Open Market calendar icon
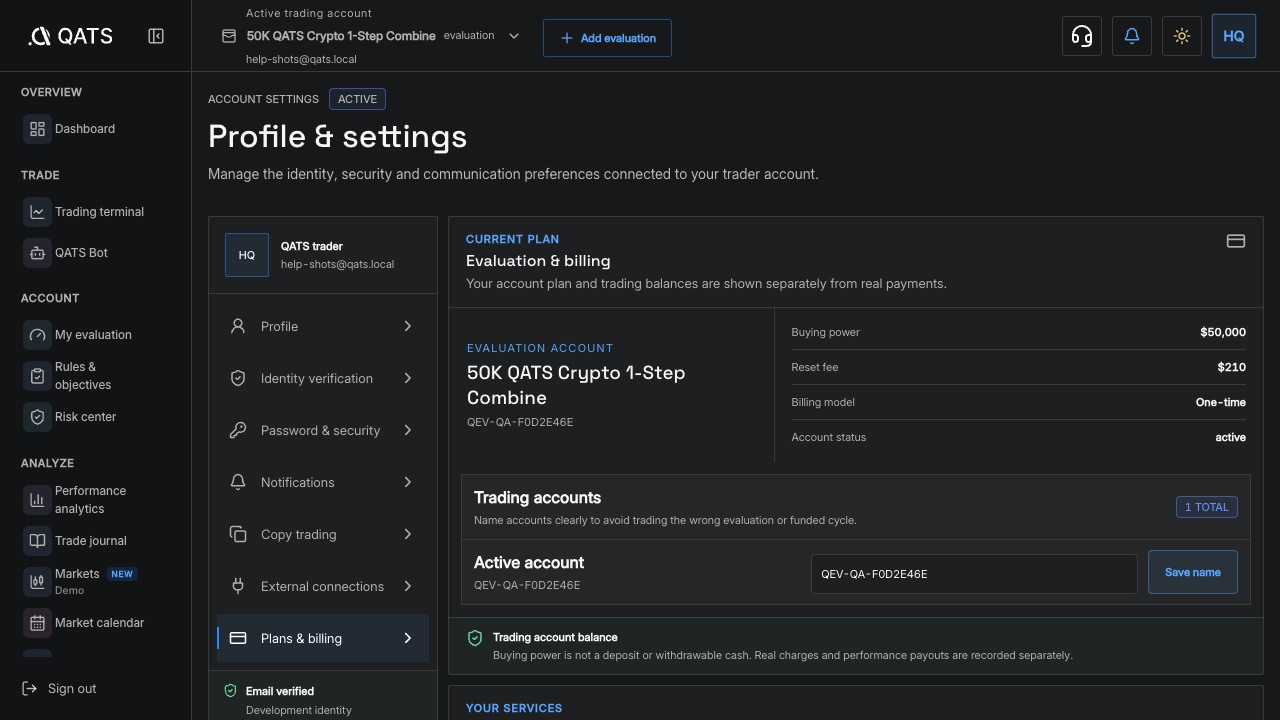 tap(37, 623)
